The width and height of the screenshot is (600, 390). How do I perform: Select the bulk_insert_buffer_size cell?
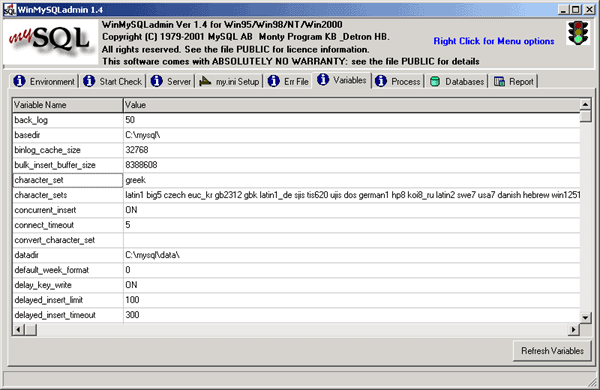(x=68, y=165)
